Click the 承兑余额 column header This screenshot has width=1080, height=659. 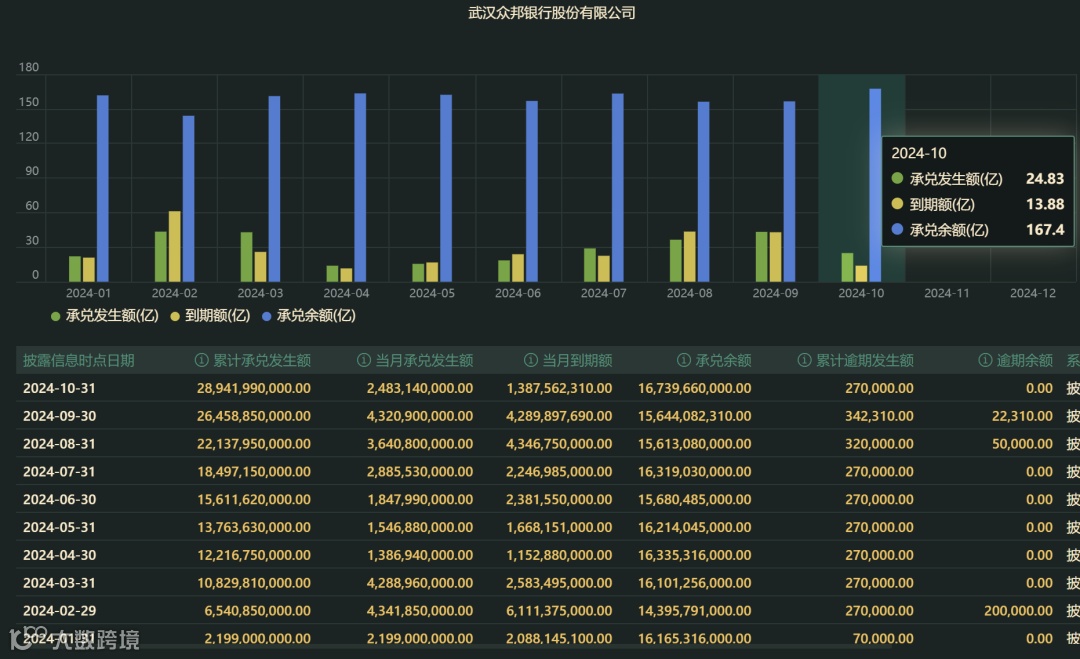(x=723, y=360)
